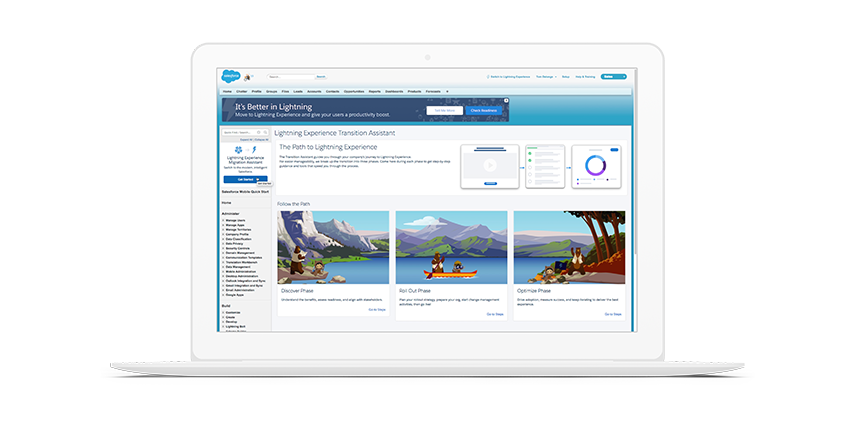Click the donut chart illustration card

click(x=596, y=167)
